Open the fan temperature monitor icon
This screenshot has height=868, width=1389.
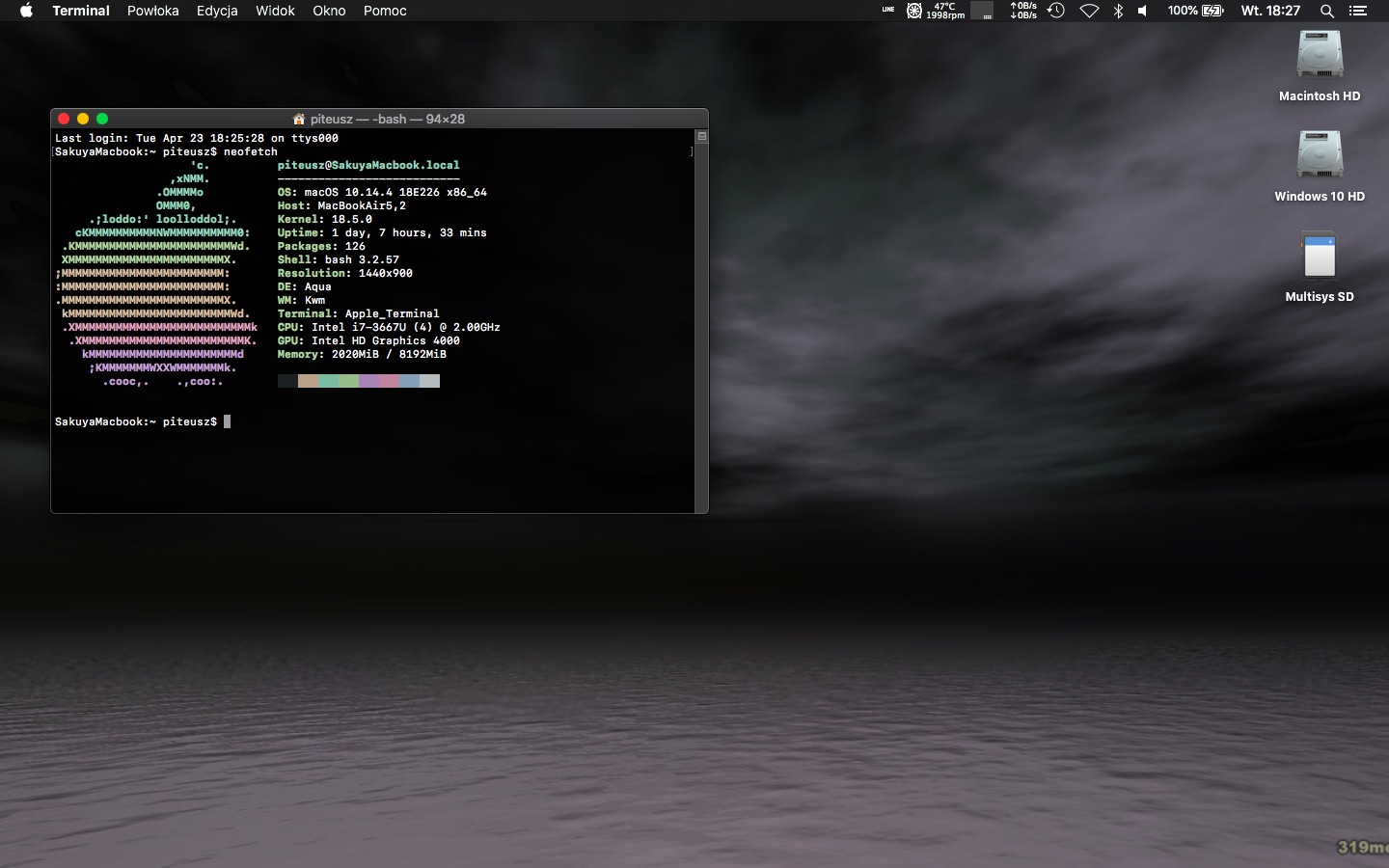click(x=936, y=11)
